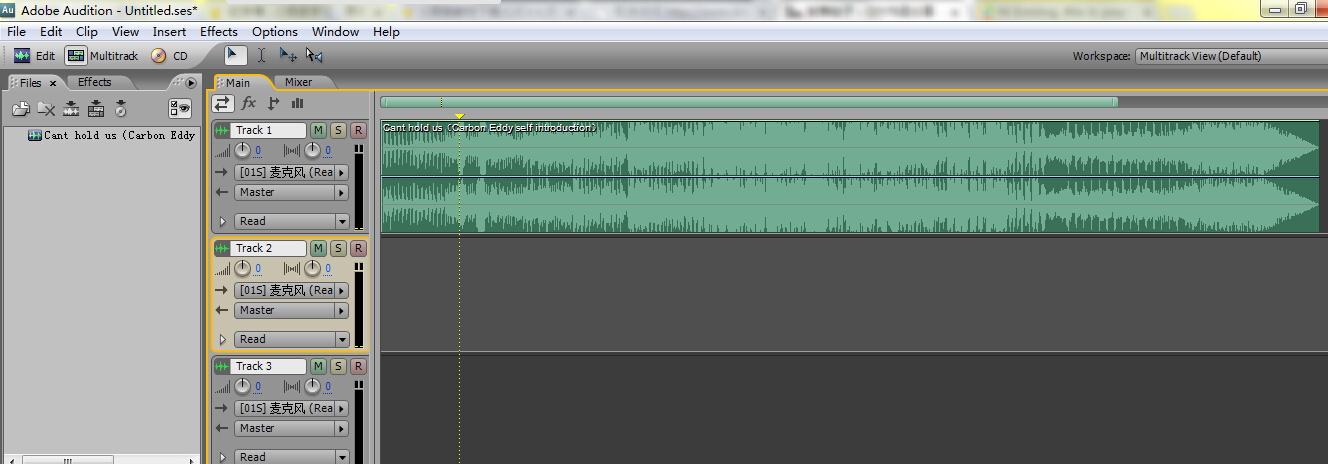The image size is (1328, 464).
Task: Open the Files panel flyout menu arrow
Action: [x=191, y=83]
